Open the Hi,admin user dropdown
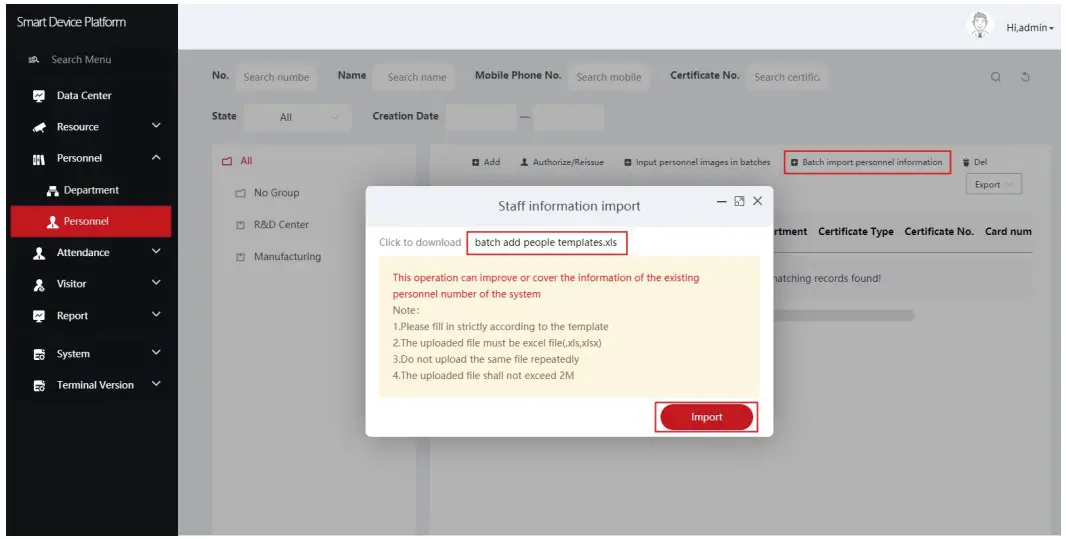This screenshot has height=539, width=1066. [1030, 28]
